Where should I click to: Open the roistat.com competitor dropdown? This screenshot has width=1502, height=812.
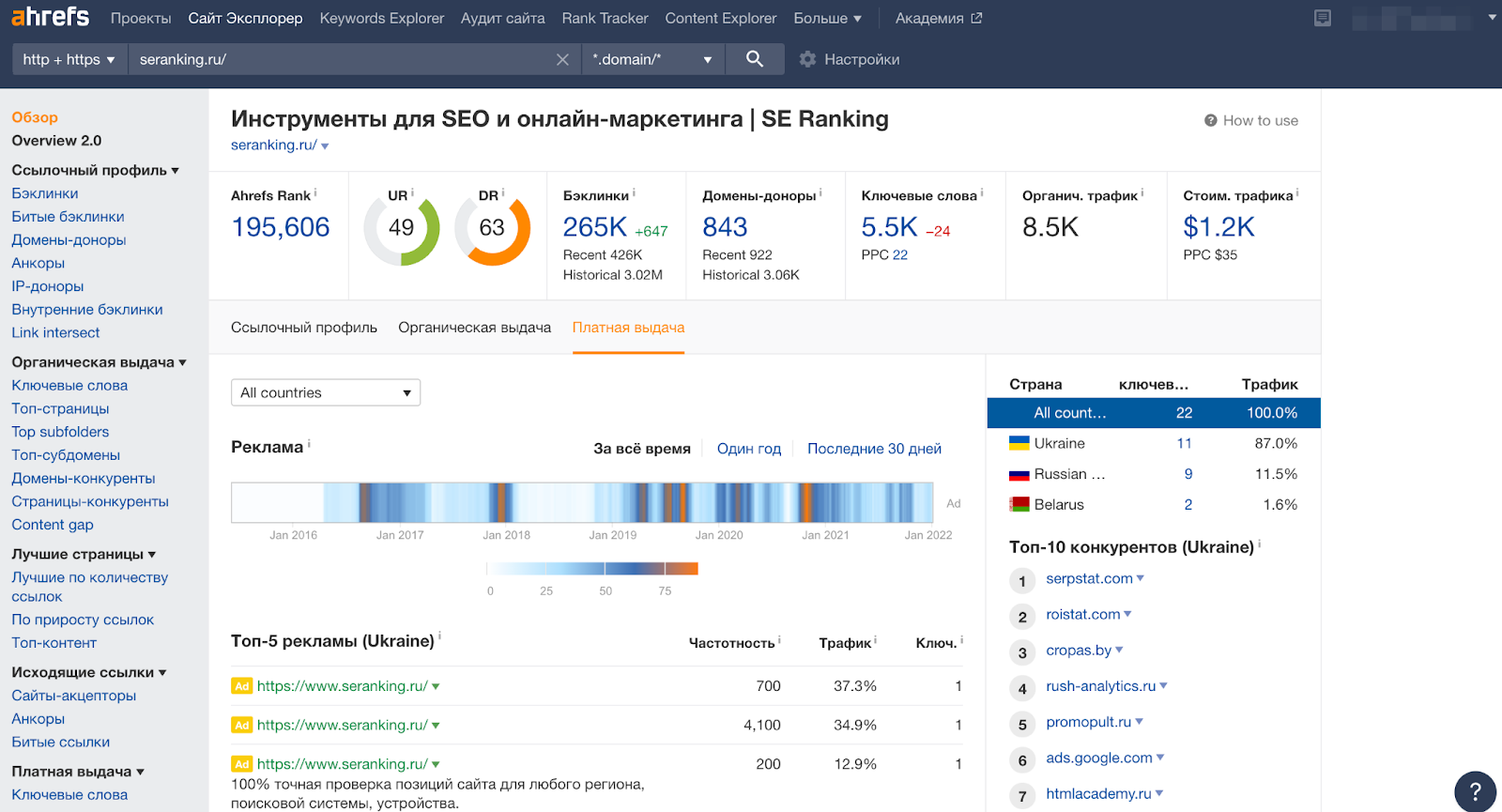click(1127, 614)
